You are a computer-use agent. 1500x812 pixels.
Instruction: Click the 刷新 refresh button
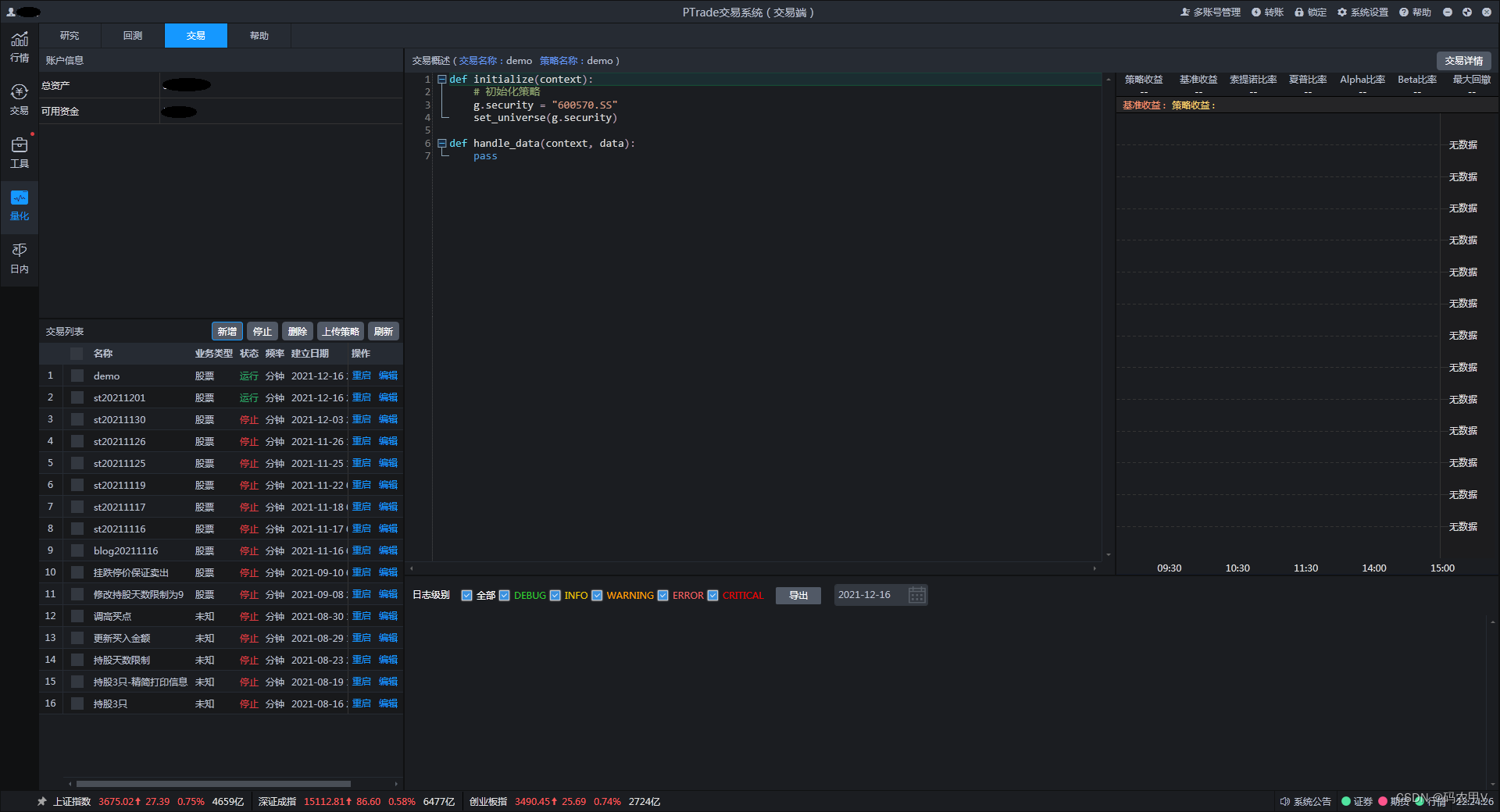384,331
